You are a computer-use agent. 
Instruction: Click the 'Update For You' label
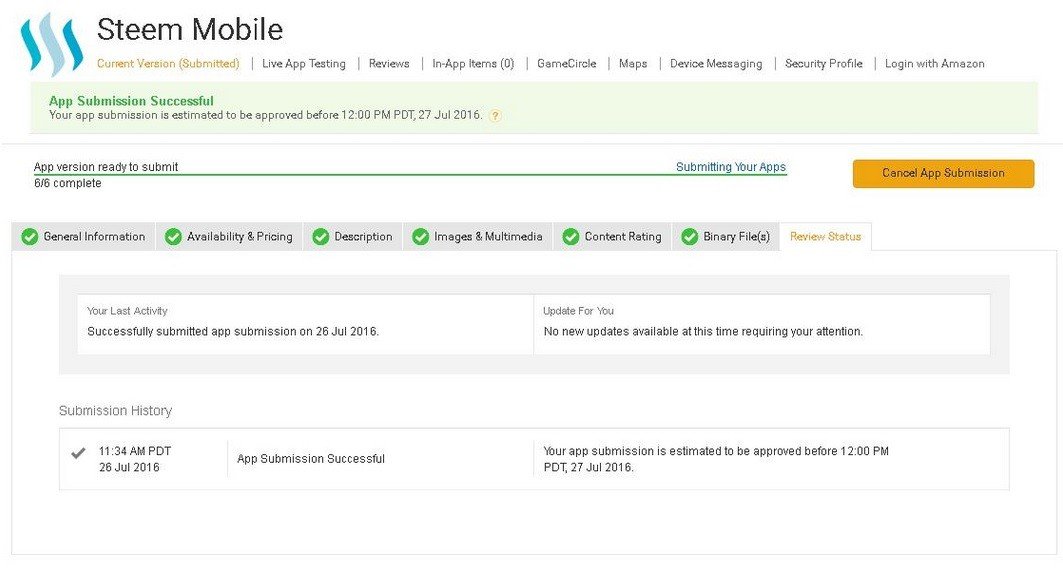(x=578, y=311)
